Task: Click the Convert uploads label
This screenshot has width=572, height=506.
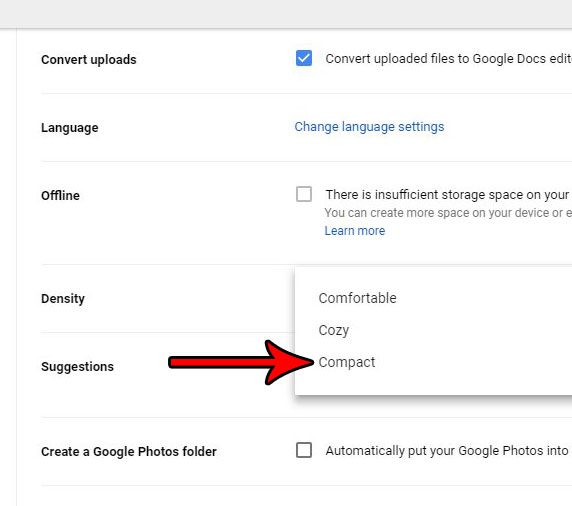Action: [x=89, y=59]
